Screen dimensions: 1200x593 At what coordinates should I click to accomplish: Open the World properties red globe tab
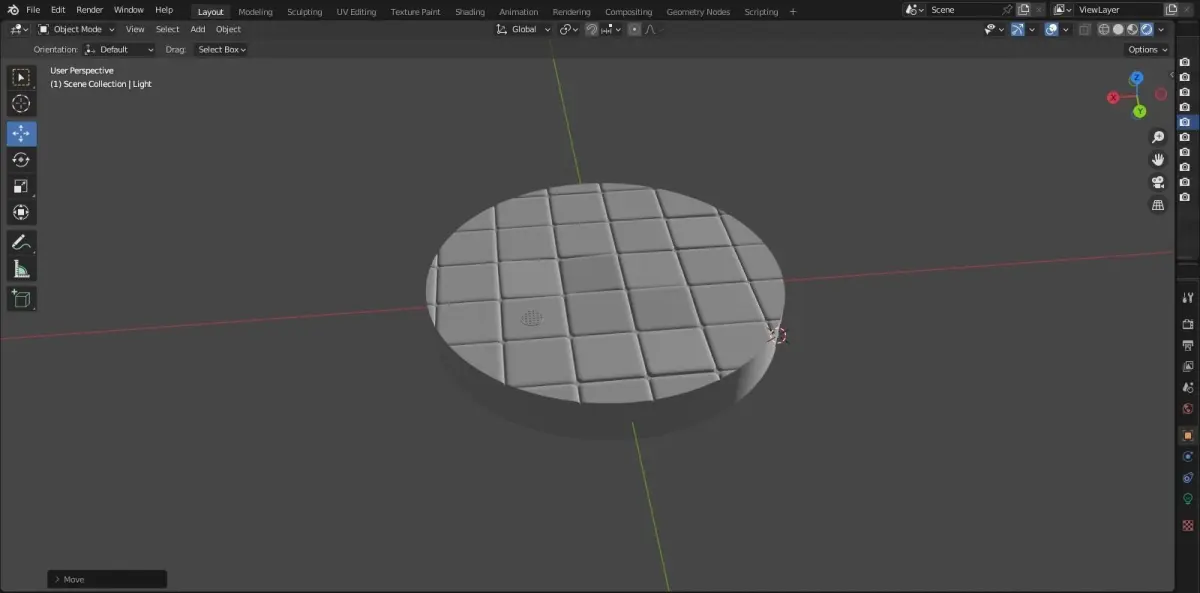(1188, 409)
